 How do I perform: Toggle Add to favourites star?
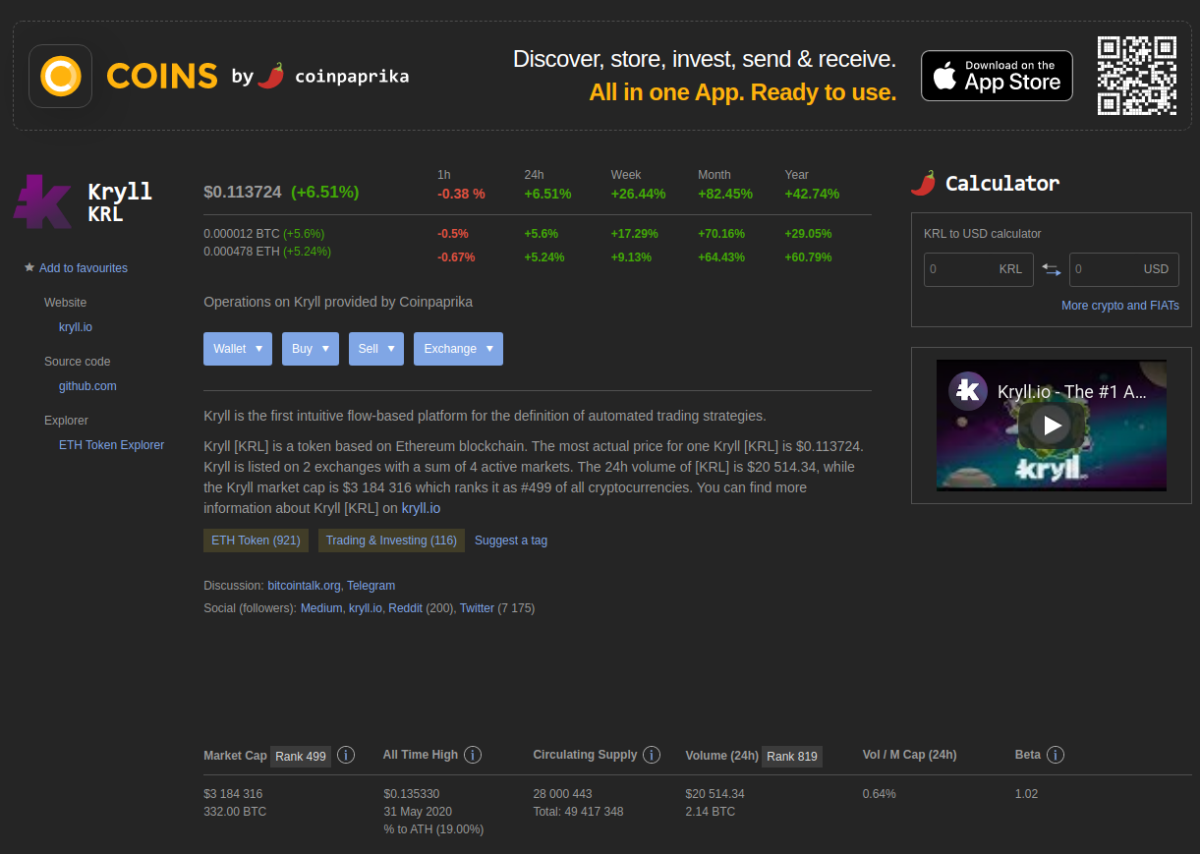(x=30, y=268)
